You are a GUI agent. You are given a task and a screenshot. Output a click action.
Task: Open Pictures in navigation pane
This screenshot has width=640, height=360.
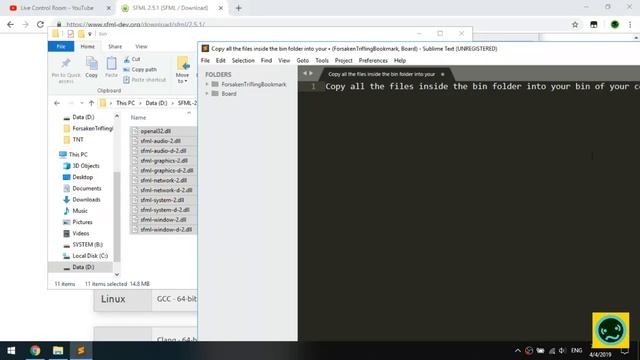pos(82,222)
